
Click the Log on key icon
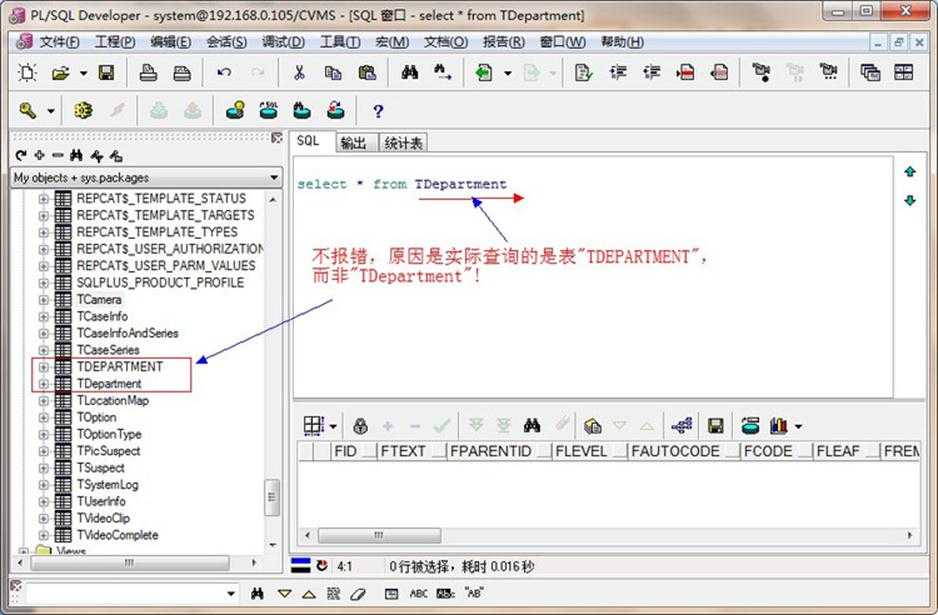28,110
